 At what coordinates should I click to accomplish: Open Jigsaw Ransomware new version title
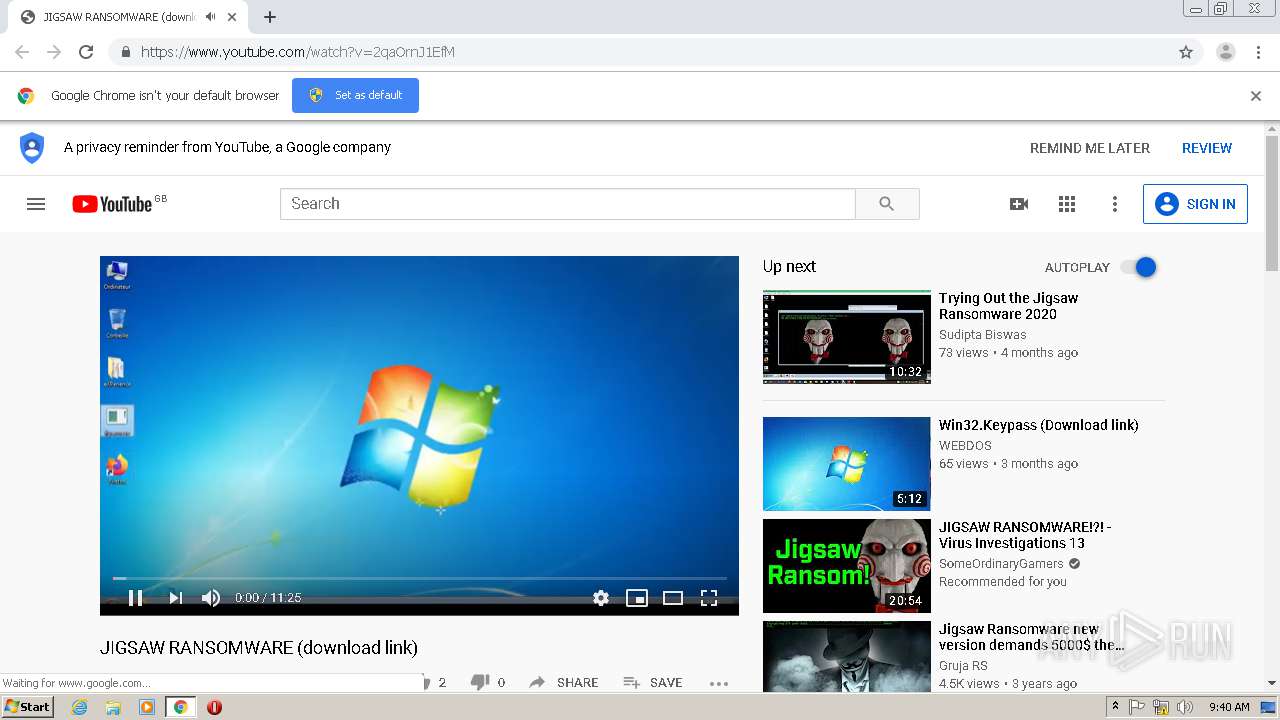(1032, 637)
